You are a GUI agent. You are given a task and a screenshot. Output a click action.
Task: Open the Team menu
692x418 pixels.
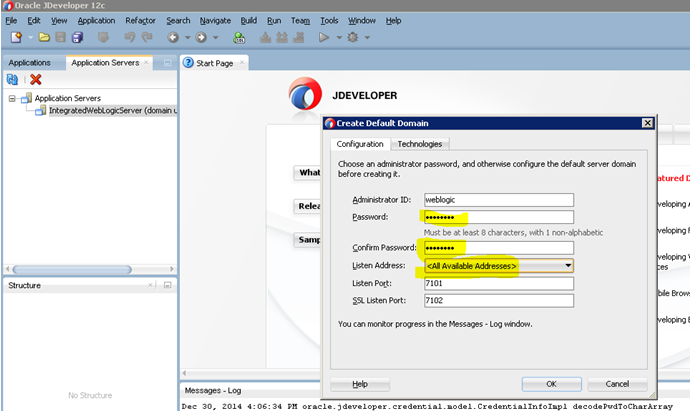pos(300,20)
